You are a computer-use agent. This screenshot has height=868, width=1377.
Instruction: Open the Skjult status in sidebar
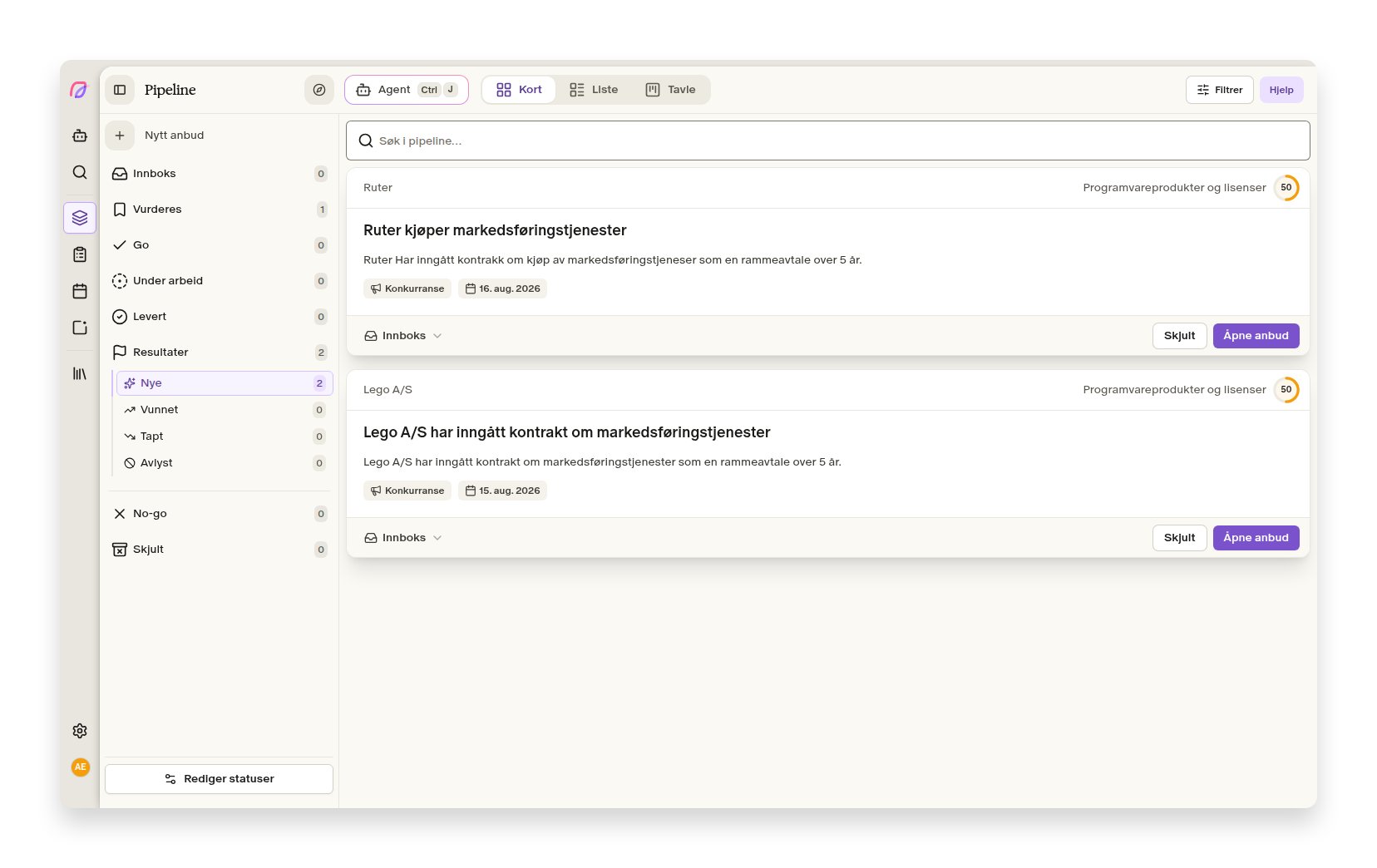tap(220, 550)
